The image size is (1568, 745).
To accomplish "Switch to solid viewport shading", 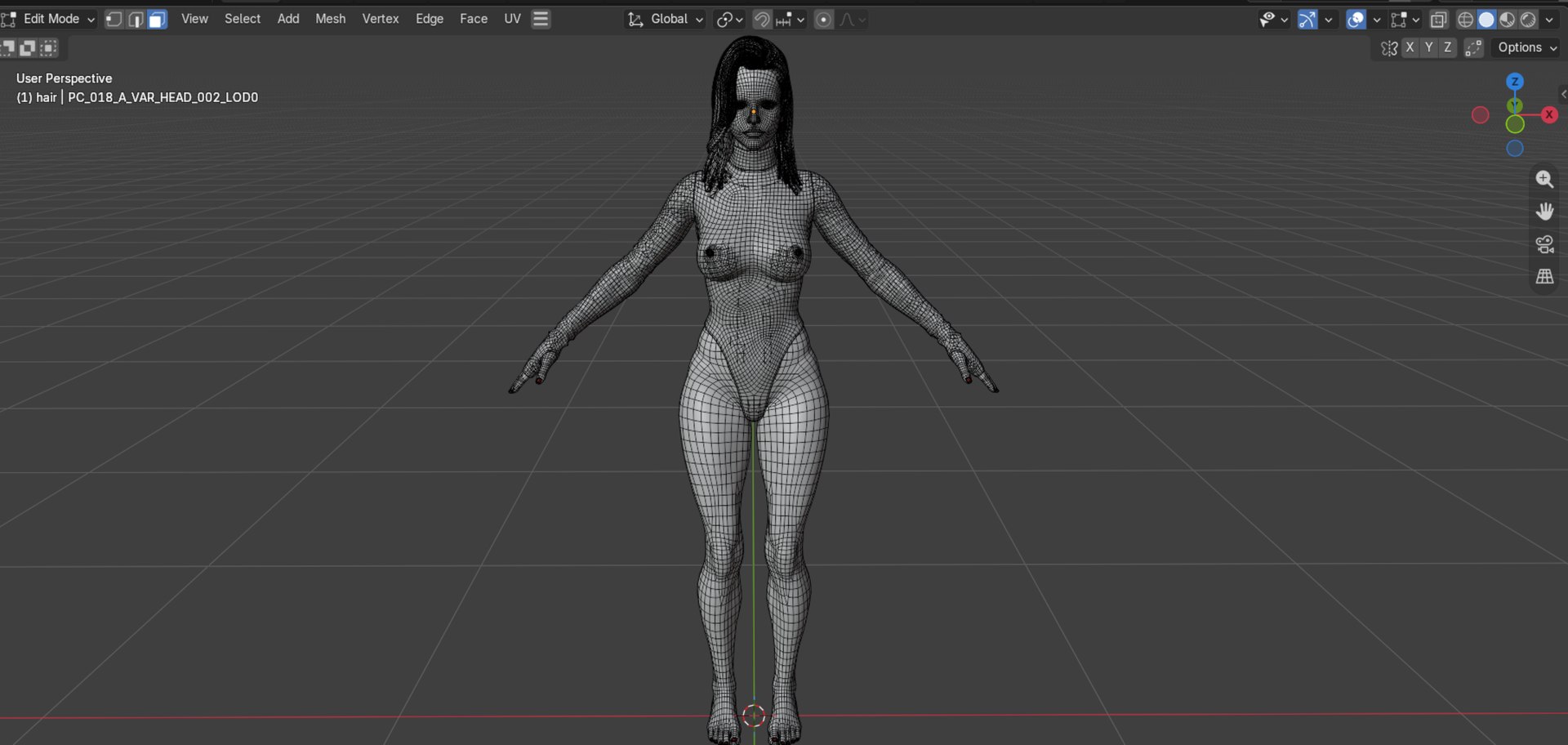I will pos(1486,20).
